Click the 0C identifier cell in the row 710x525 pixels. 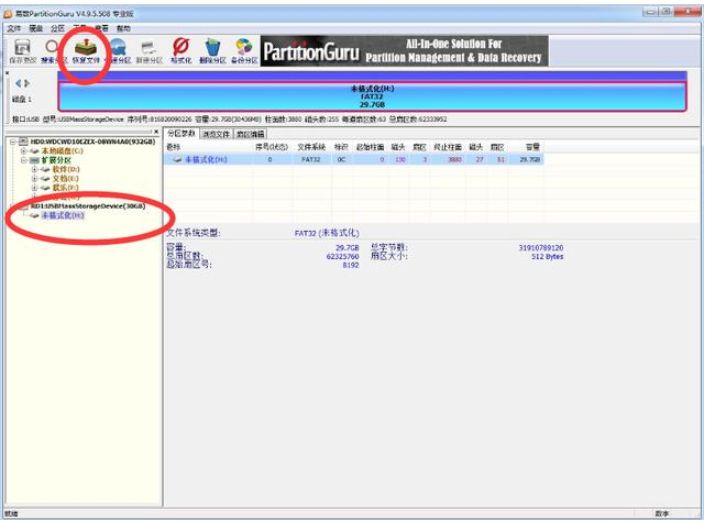tap(341, 159)
